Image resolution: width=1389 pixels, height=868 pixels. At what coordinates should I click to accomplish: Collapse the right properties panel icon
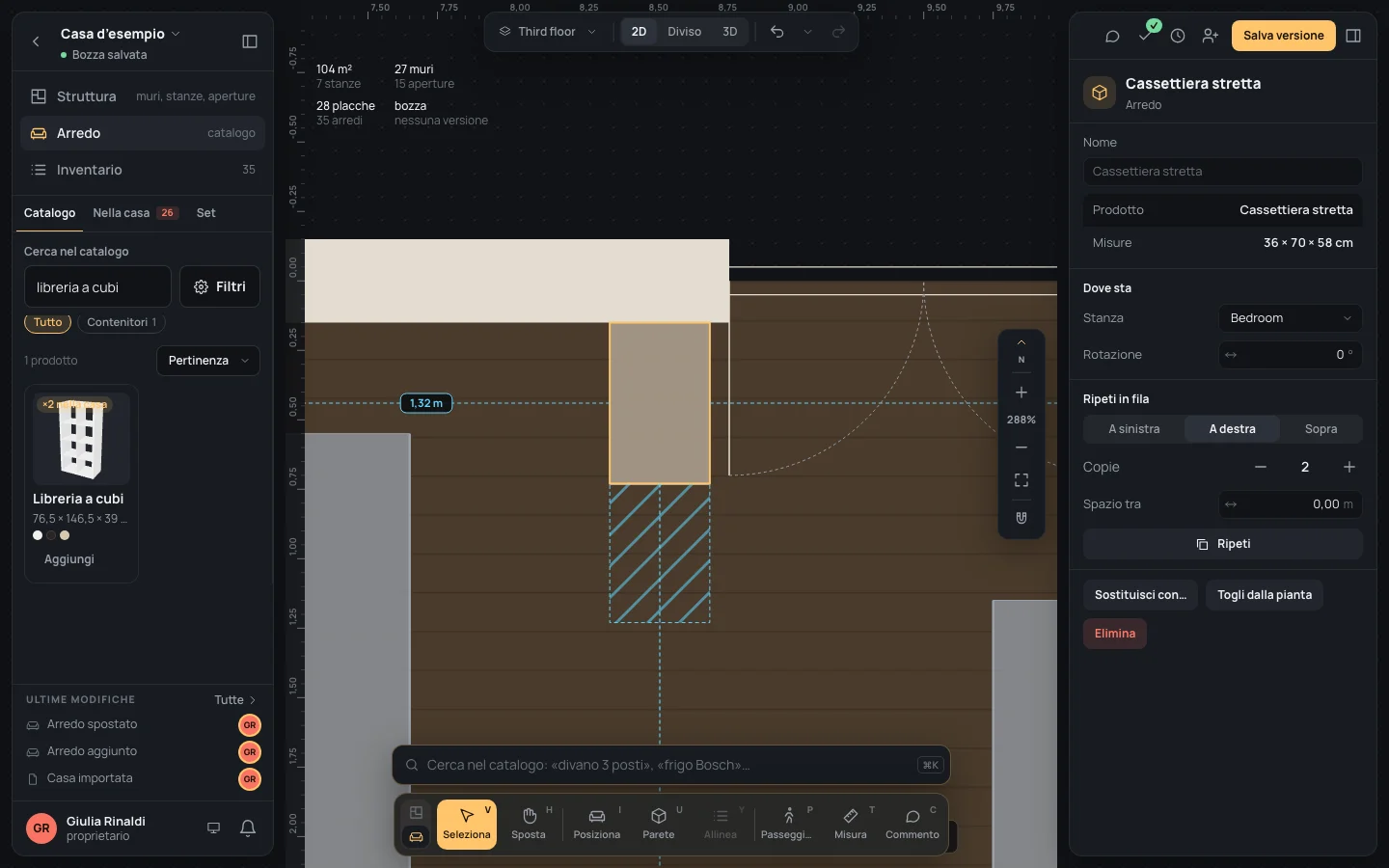click(1353, 36)
